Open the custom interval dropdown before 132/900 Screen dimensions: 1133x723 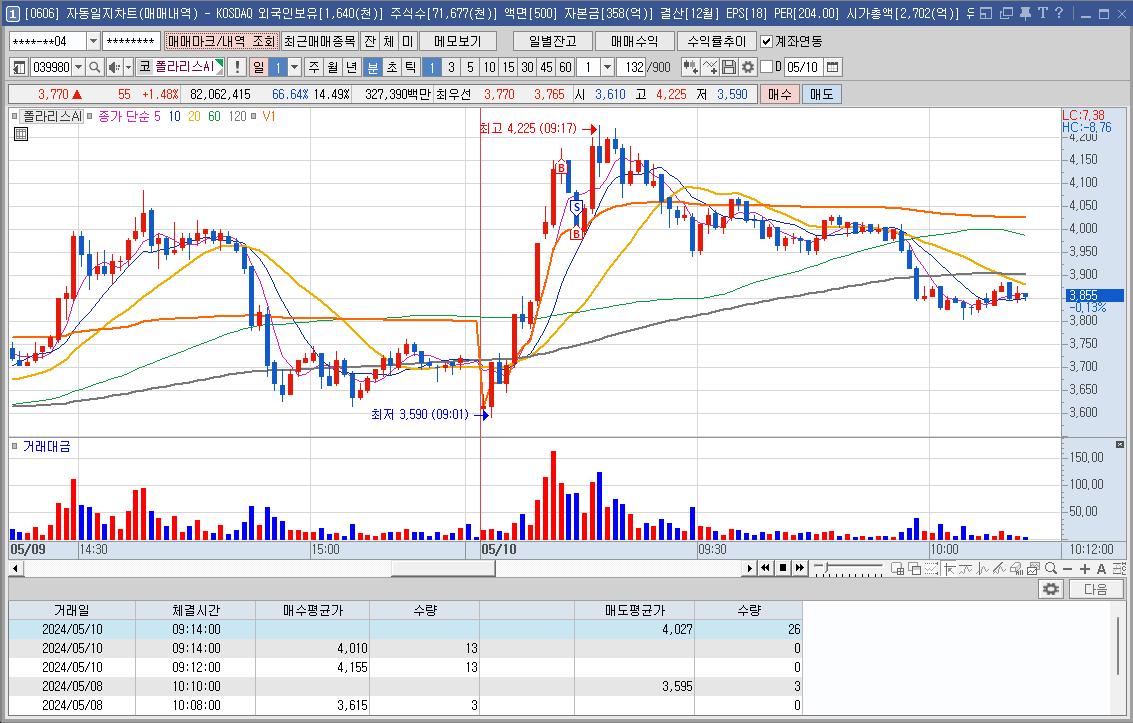(608, 67)
